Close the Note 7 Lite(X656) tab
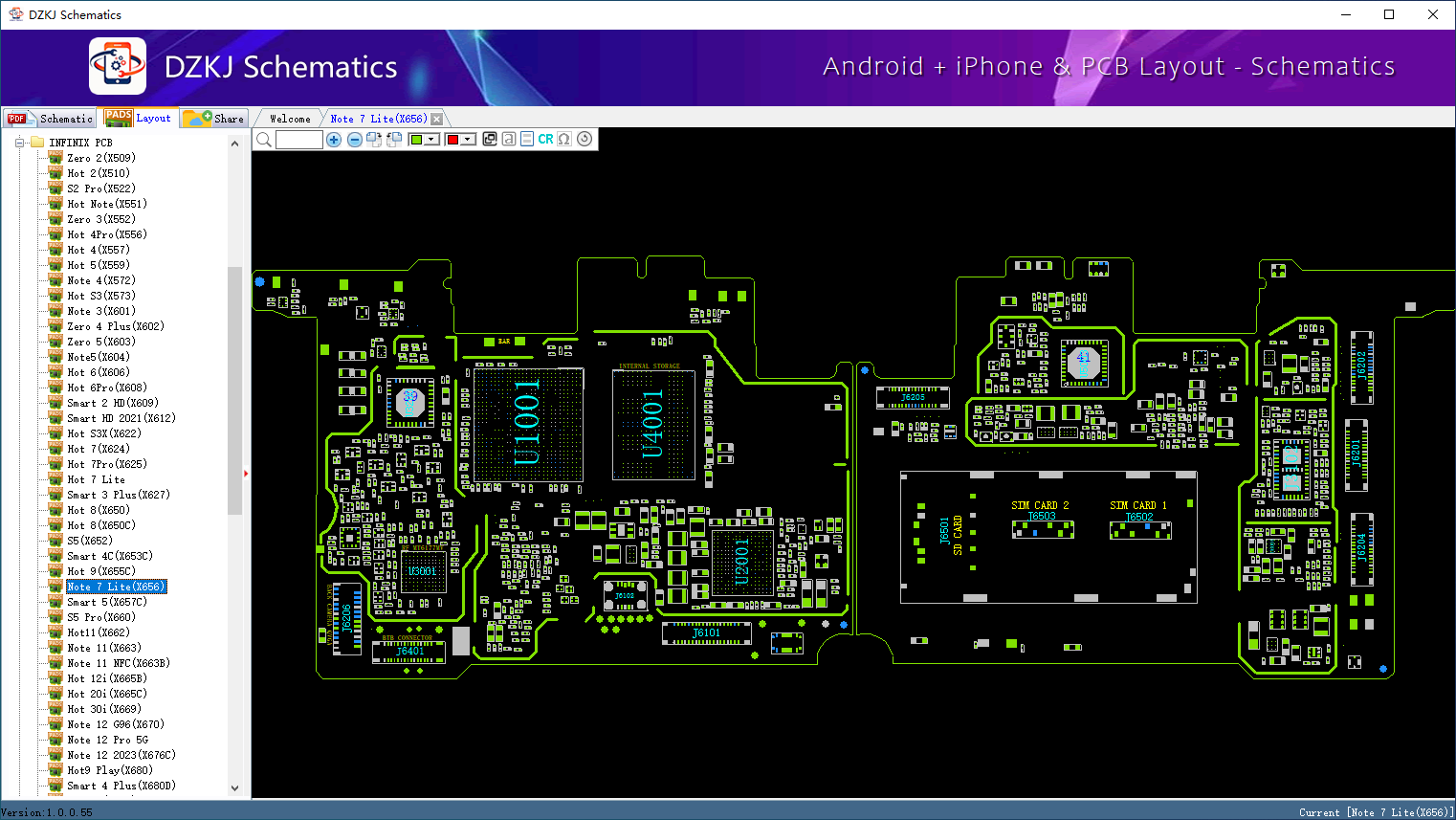 (x=437, y=119)
